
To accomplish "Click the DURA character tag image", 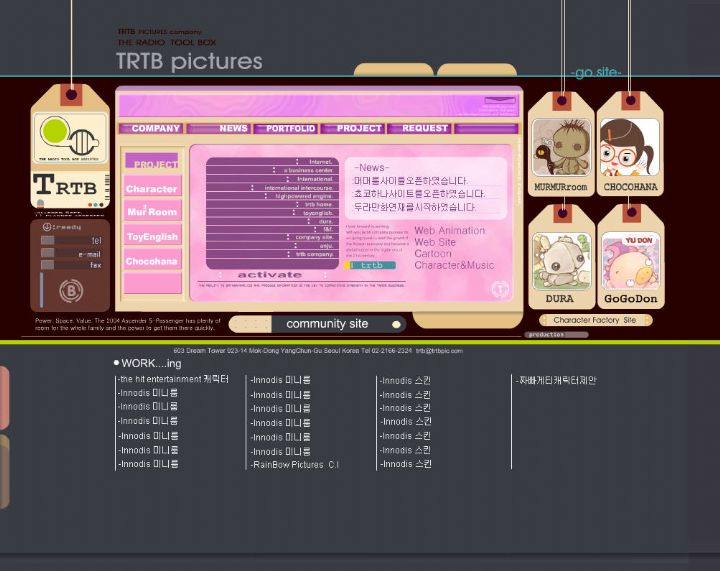I will coord(561,262).
